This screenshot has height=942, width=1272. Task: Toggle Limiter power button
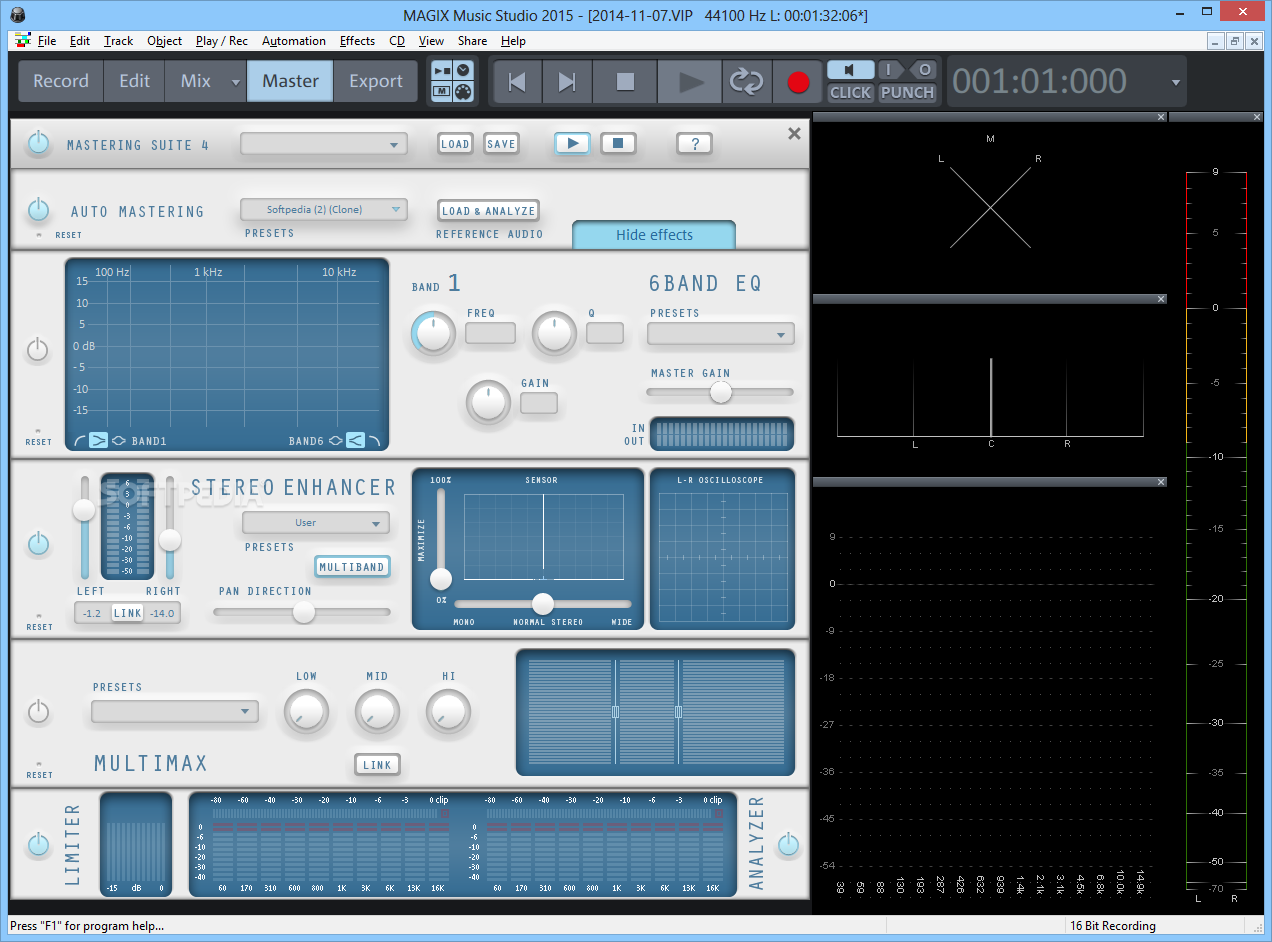click(x=38, y=844)
